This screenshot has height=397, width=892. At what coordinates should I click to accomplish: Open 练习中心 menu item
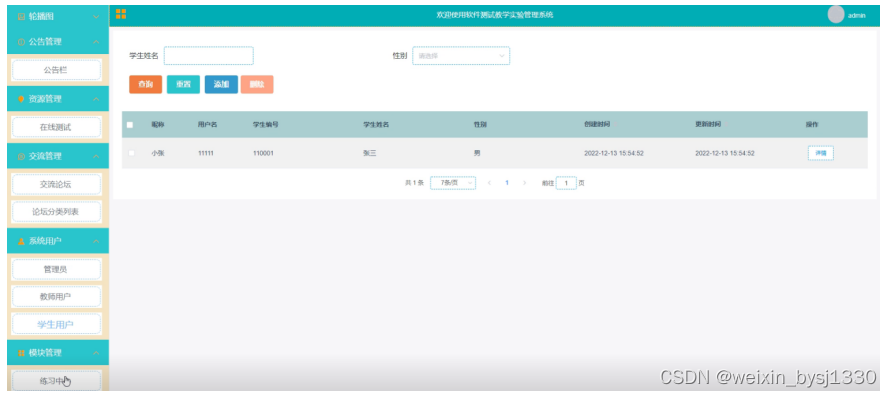(x=56, y=381)
